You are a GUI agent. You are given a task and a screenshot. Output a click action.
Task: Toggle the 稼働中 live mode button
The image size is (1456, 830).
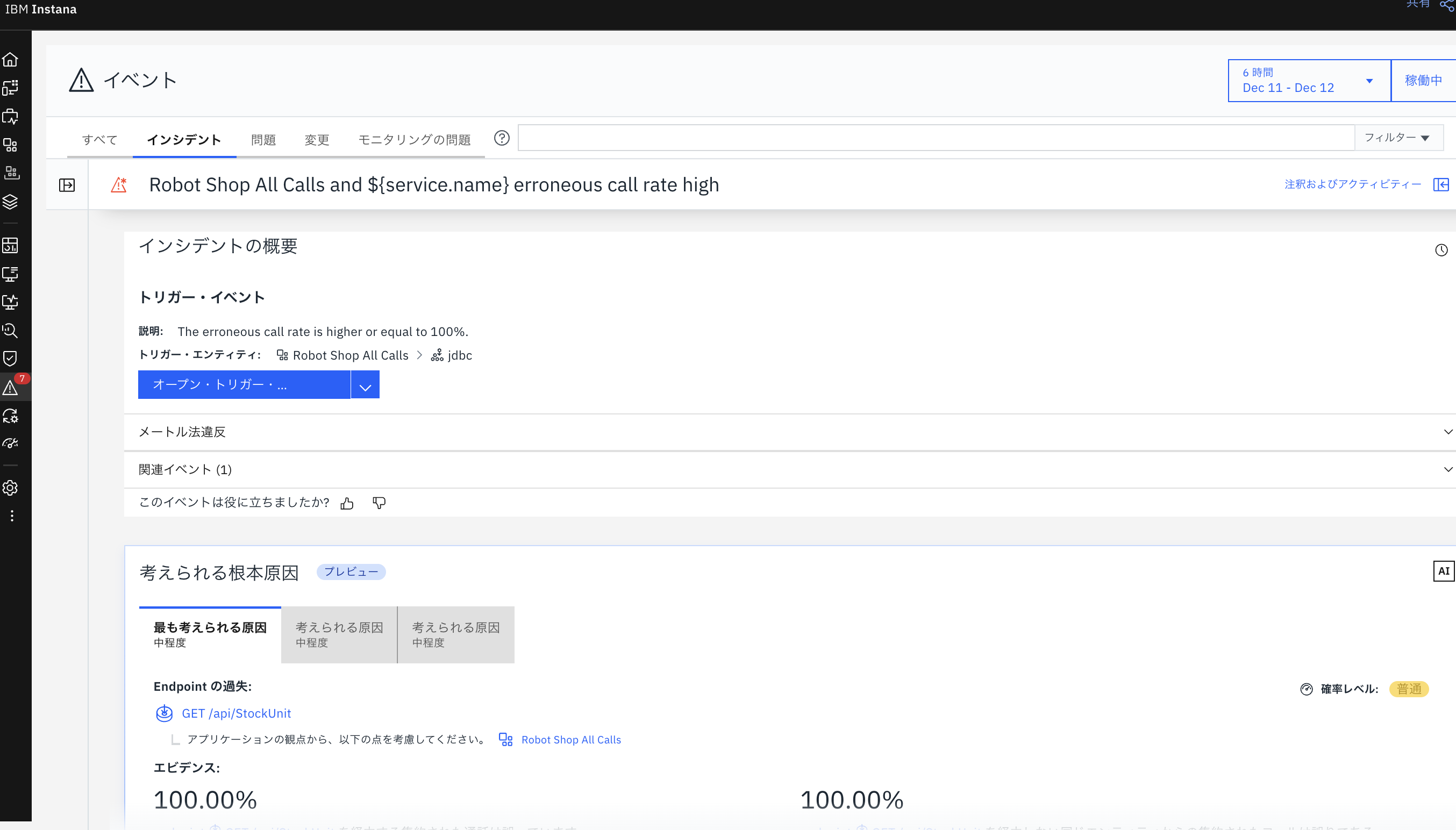pos(1423,81)
